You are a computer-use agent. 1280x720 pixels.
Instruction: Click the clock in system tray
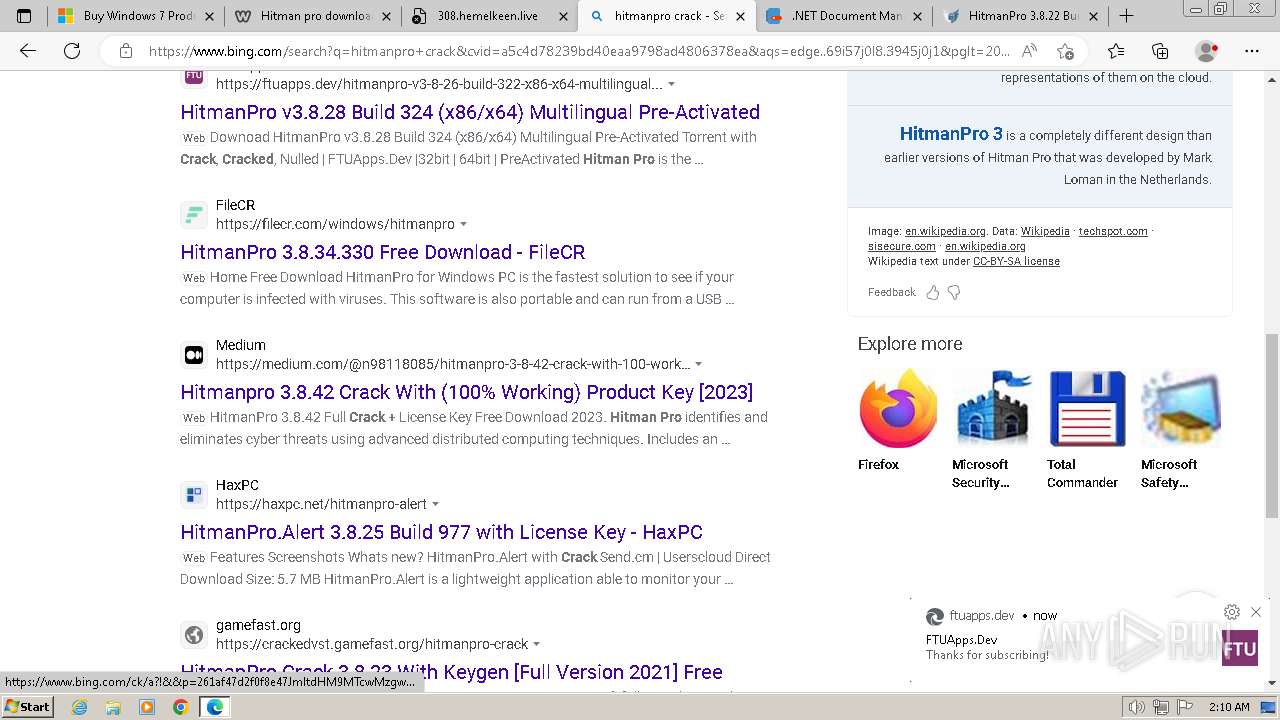(x=1228, y=707)
